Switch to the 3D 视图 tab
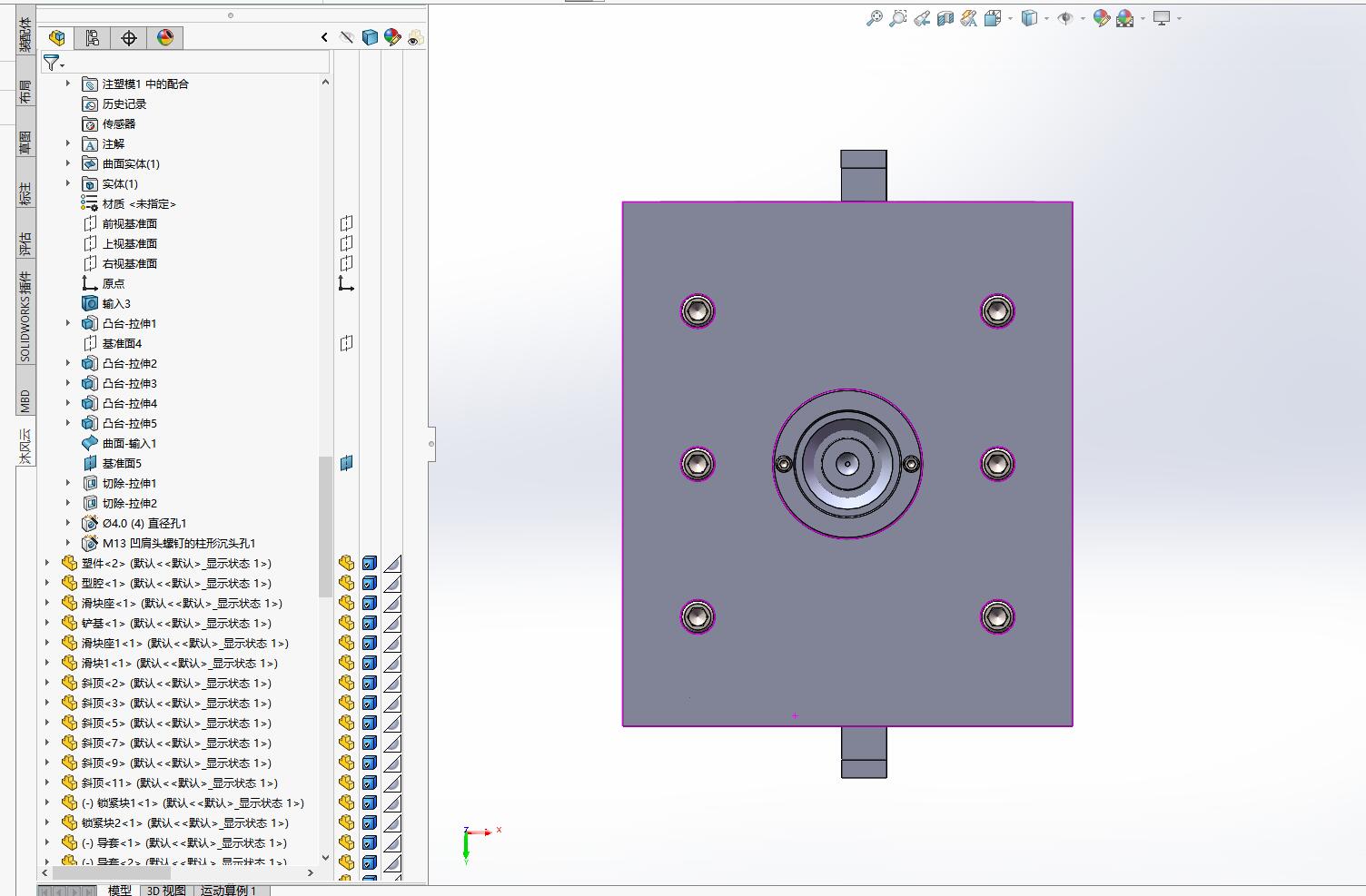Screen dimensions: 1366x896 [166, 890]
